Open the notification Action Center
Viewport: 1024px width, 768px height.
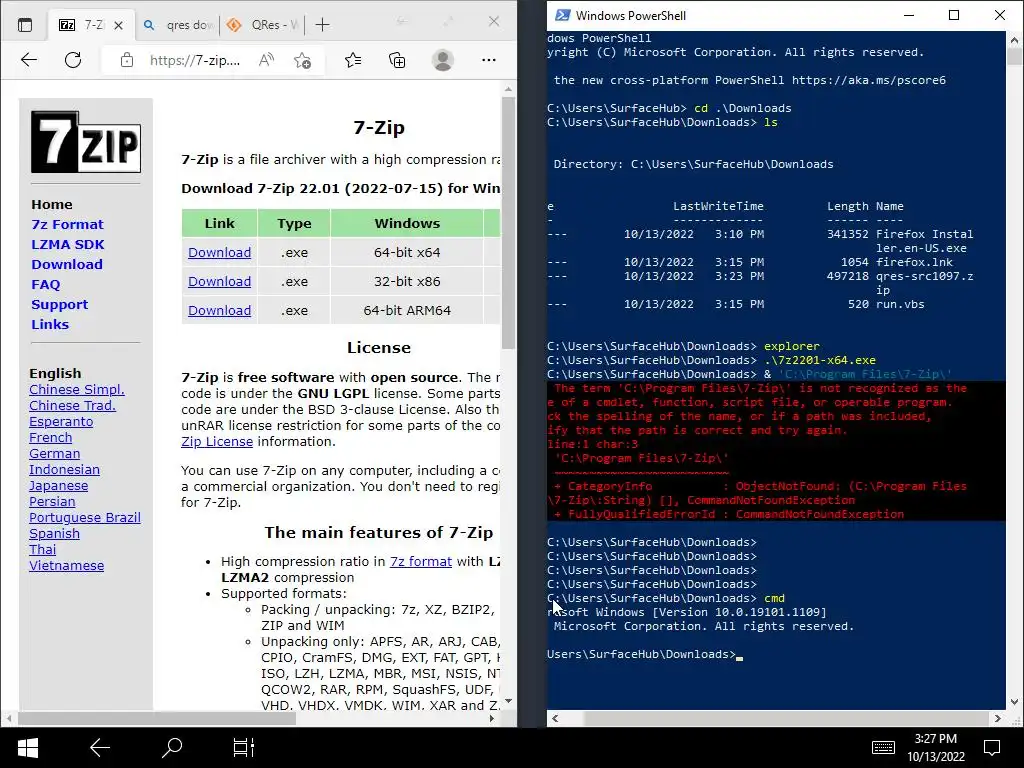(x=992, y=748)
